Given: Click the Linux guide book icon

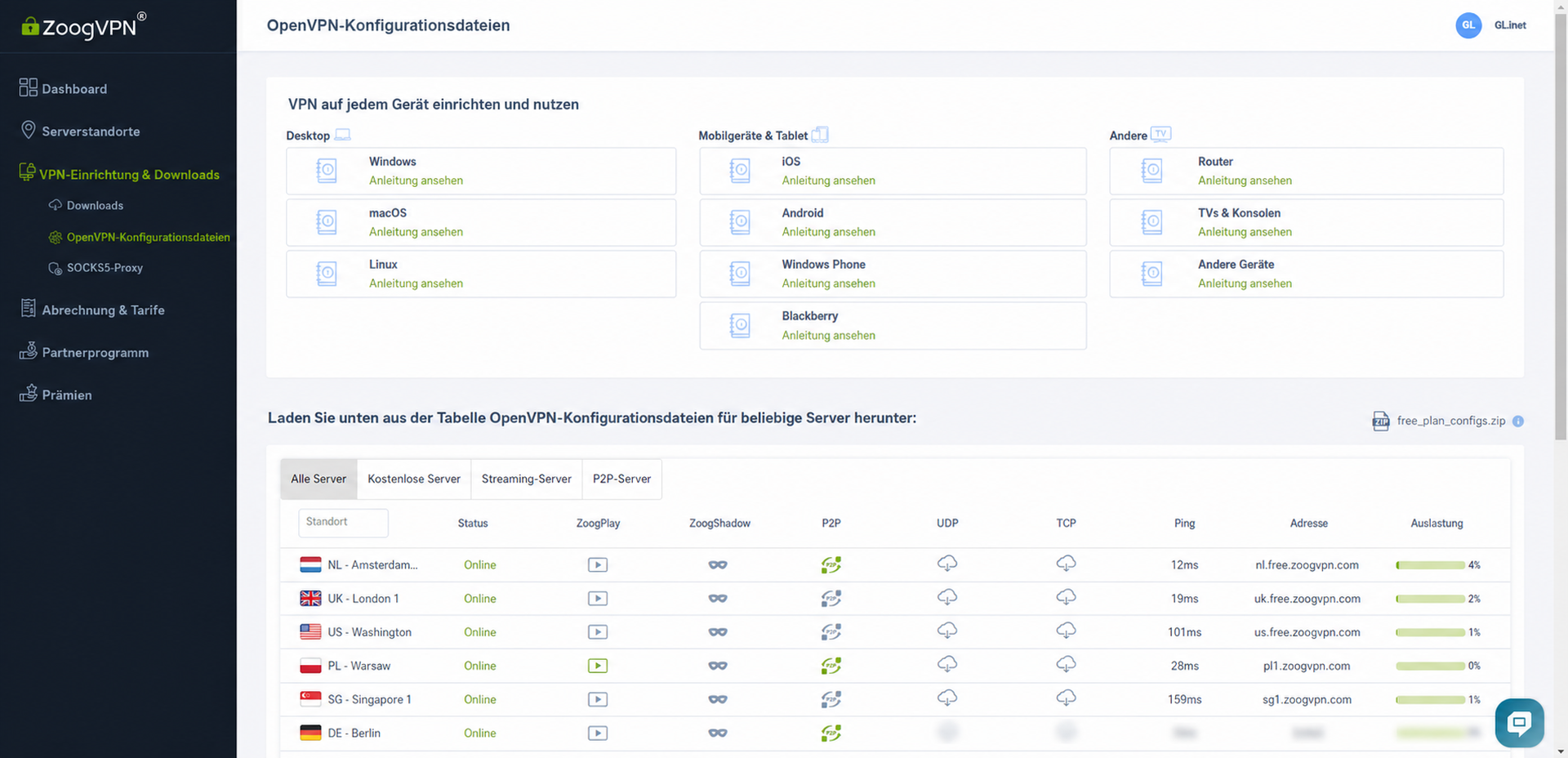Looking at the screenshot, I should 327,274.
